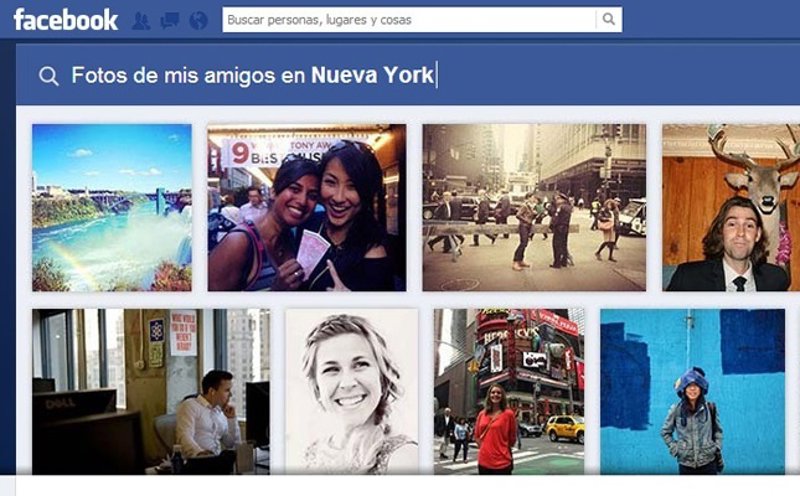Open the waterfall with rainbow photo
Image resolution: width=800 pixels, height=496 pixels.
(111, 207)
